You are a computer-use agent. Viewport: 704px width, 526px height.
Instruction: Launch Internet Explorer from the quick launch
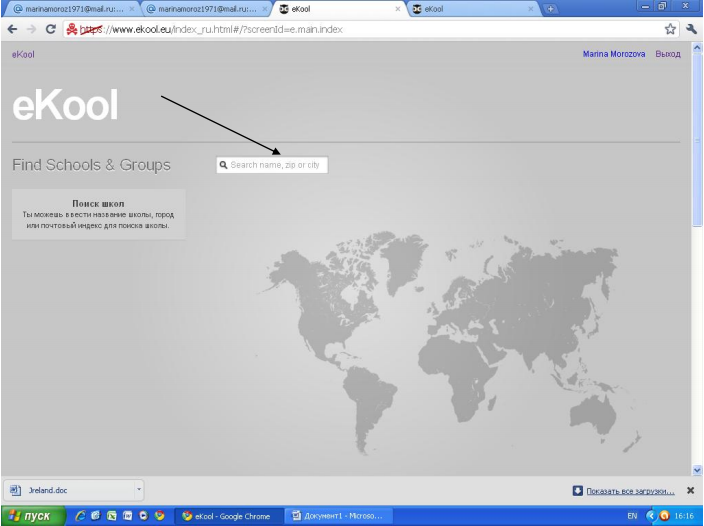tap(80, 516)
